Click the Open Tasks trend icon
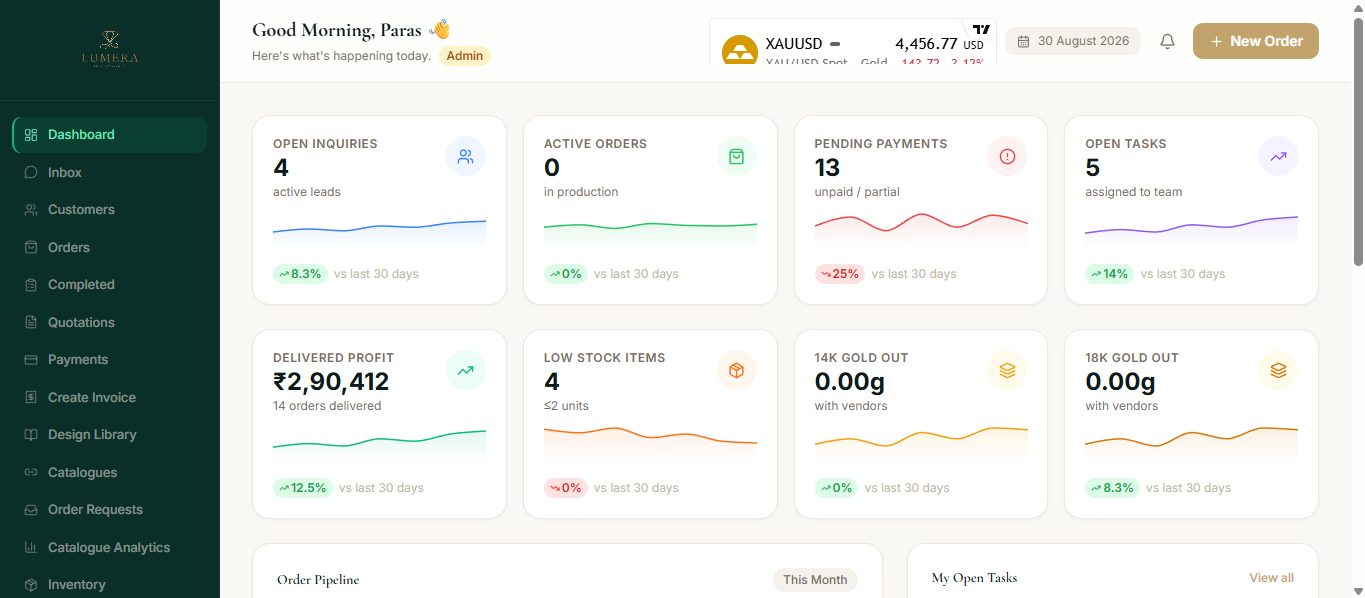The image size is (1365, 598). coord(1278,156)
